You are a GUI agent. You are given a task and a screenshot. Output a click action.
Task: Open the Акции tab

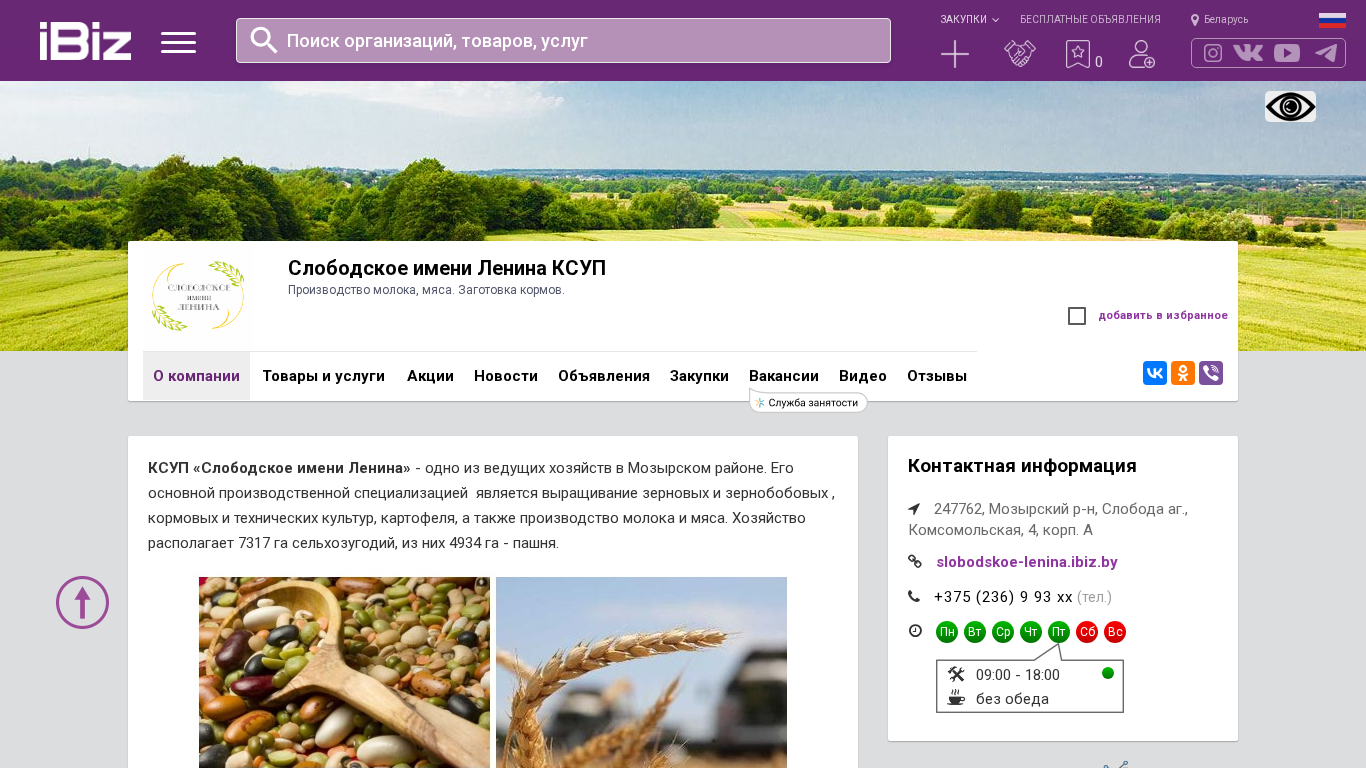[x=430, y=376]
